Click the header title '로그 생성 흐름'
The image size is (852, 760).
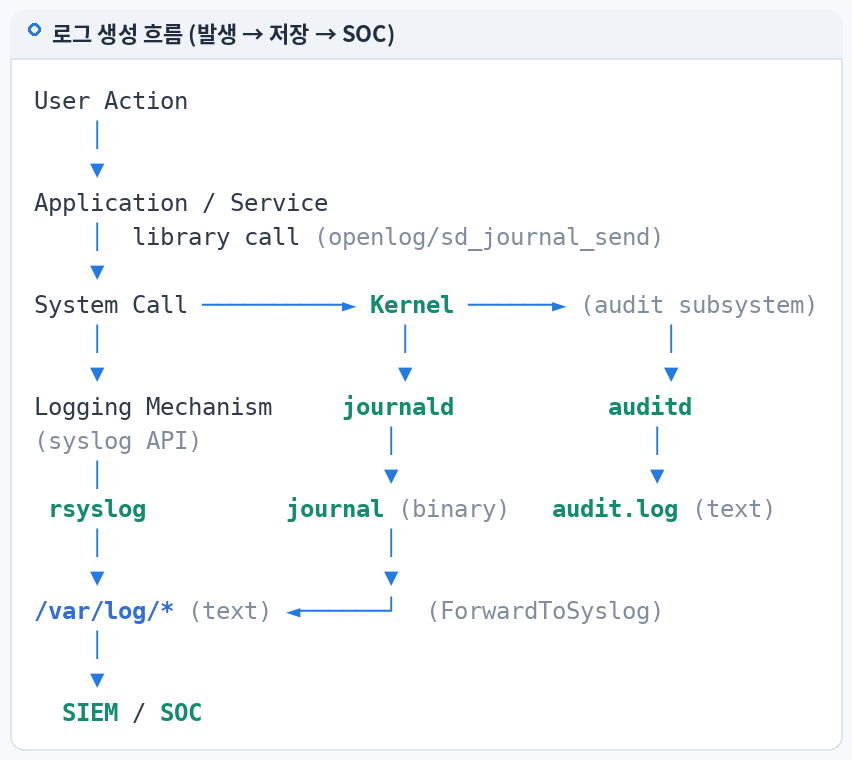pos(117,34)
